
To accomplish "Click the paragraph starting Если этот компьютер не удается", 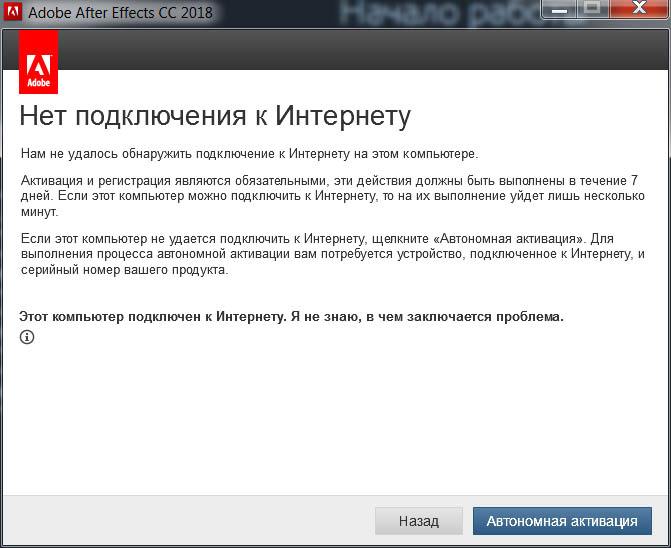I will coord(333,254).
